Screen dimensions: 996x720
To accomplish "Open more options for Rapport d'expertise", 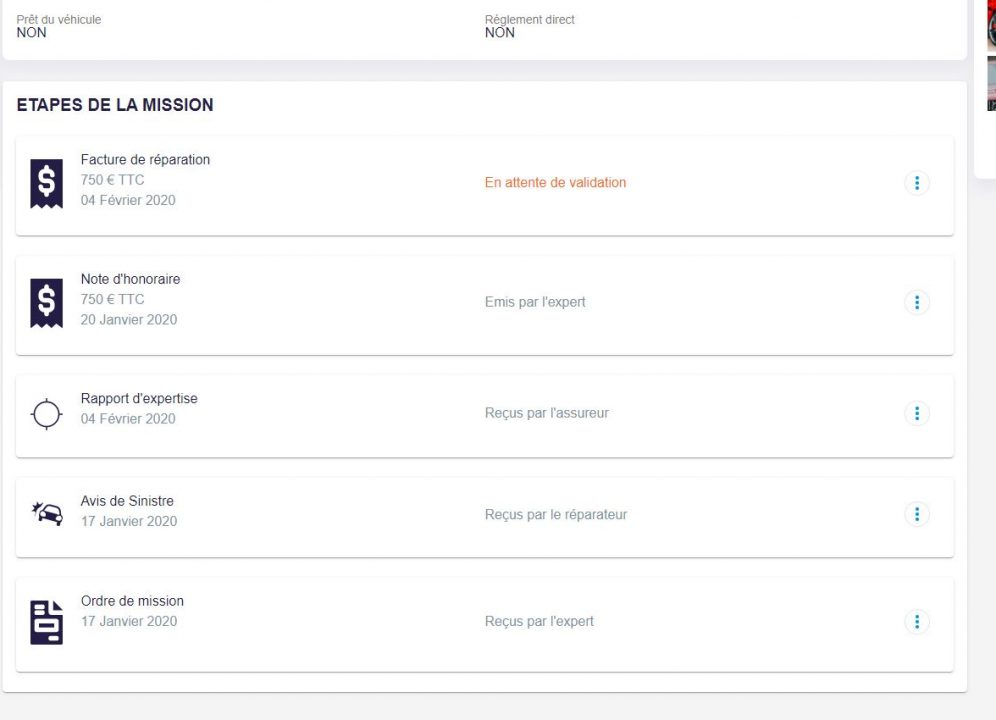I will [x=917, y=414].
